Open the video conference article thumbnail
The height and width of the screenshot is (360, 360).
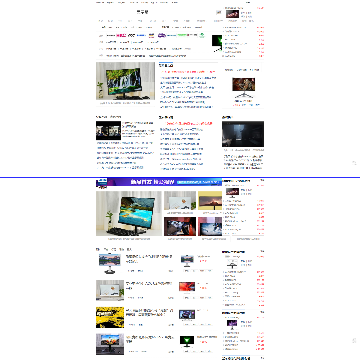tap(108, 130)
